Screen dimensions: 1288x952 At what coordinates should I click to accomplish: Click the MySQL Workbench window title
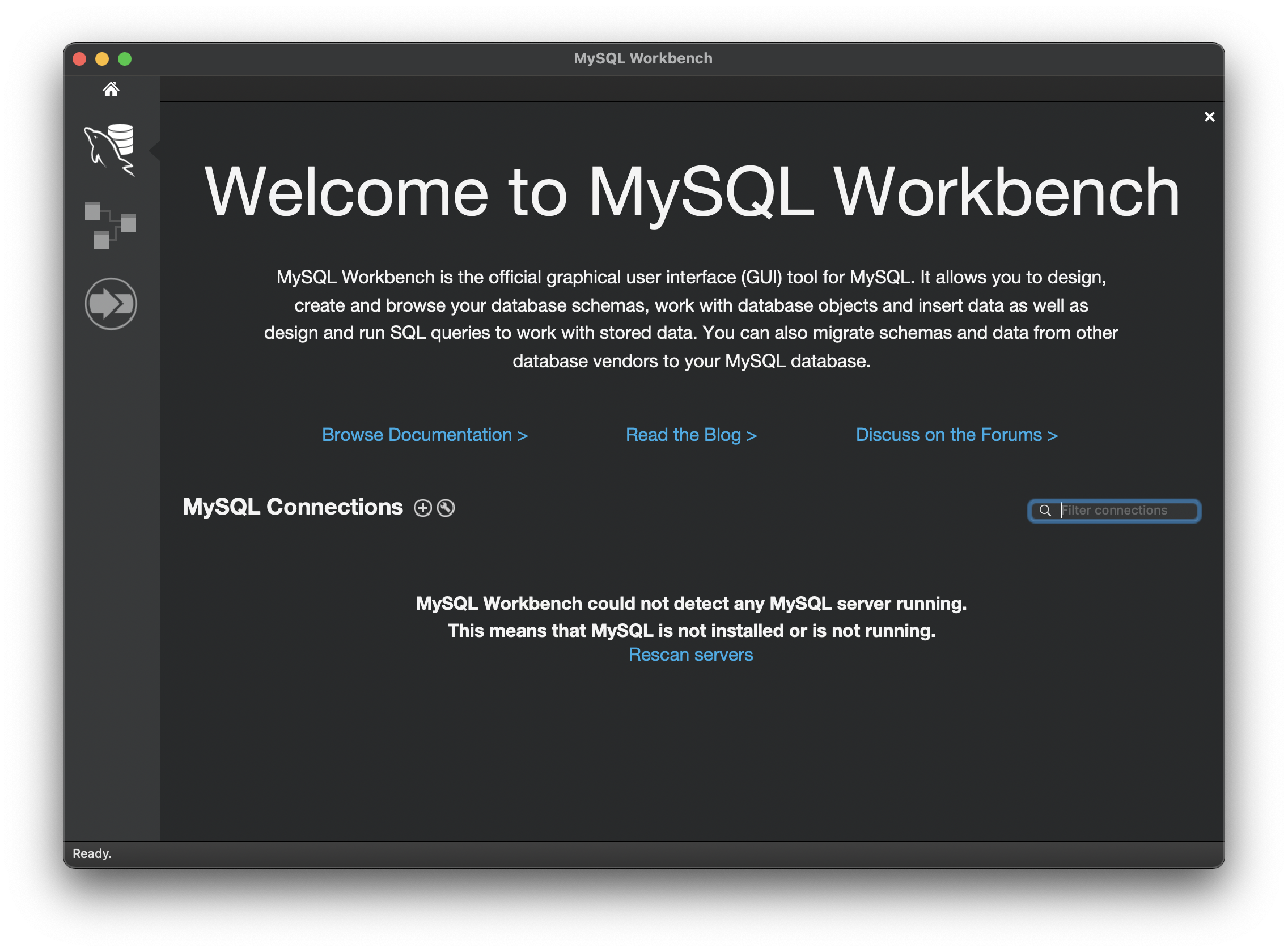(x=643, y=59)
